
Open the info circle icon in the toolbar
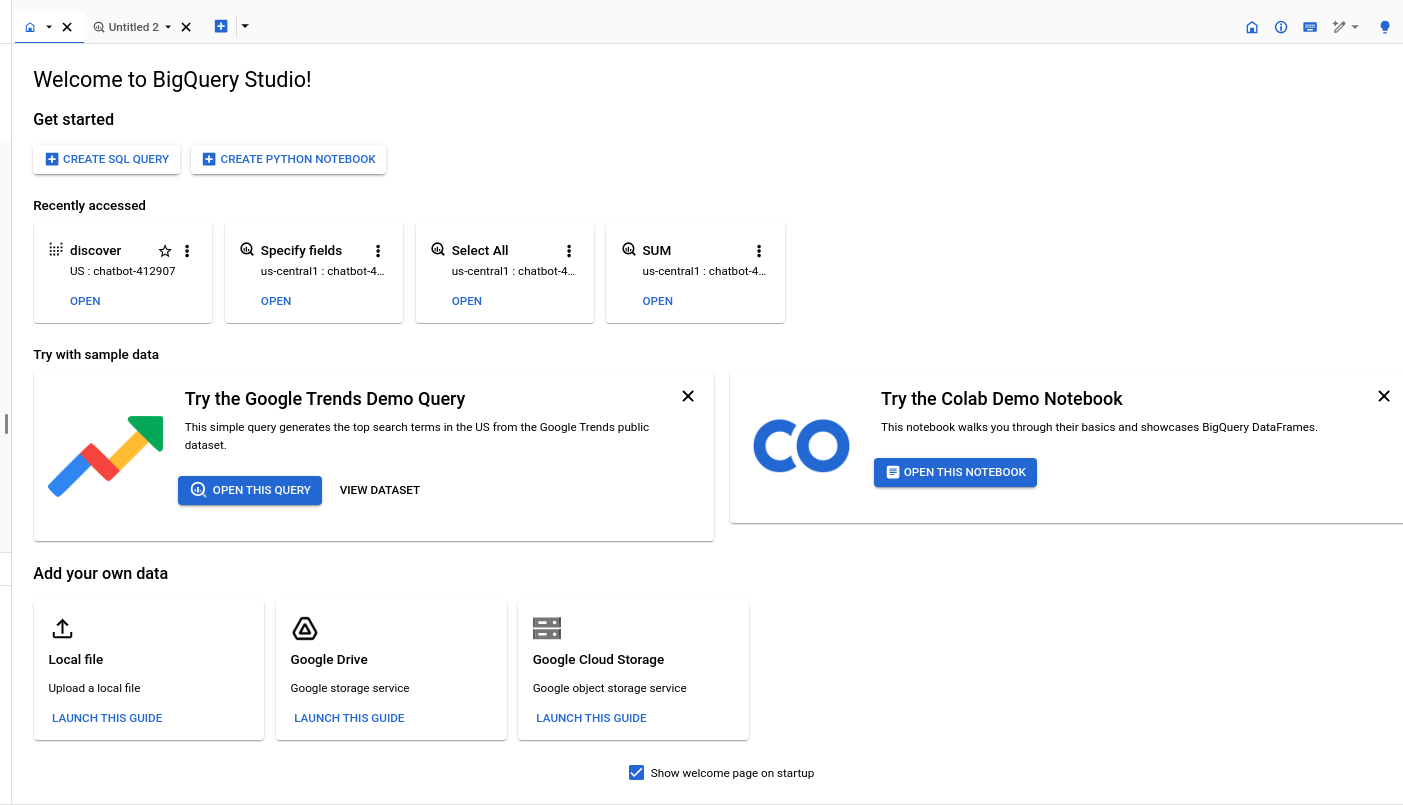pyautogui.click(x=1281, y=27)
